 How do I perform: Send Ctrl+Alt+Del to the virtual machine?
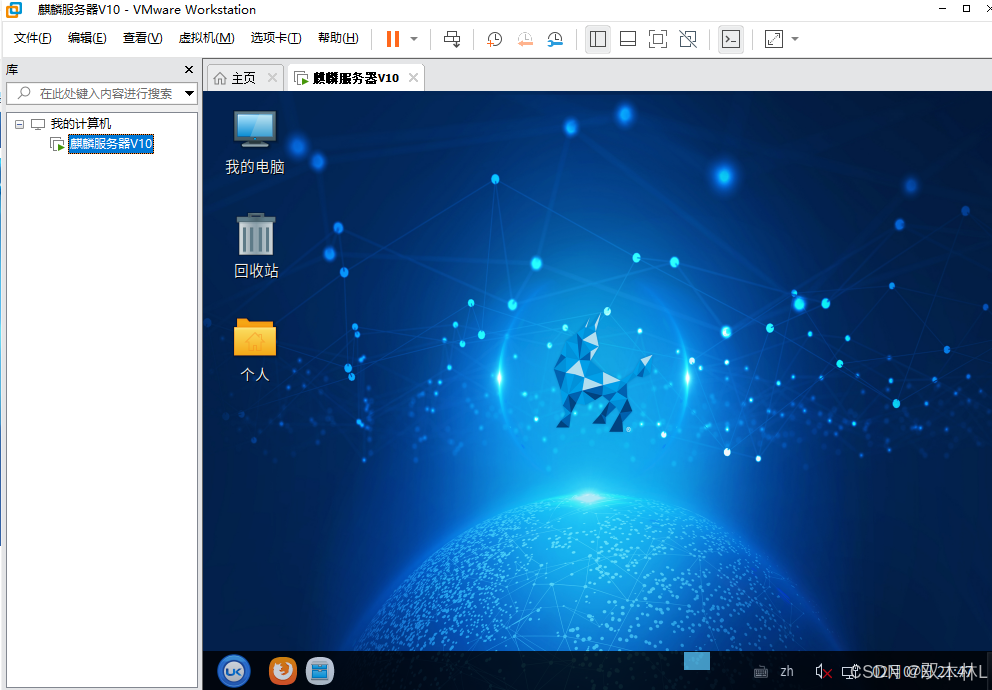[x=452, y=39]
